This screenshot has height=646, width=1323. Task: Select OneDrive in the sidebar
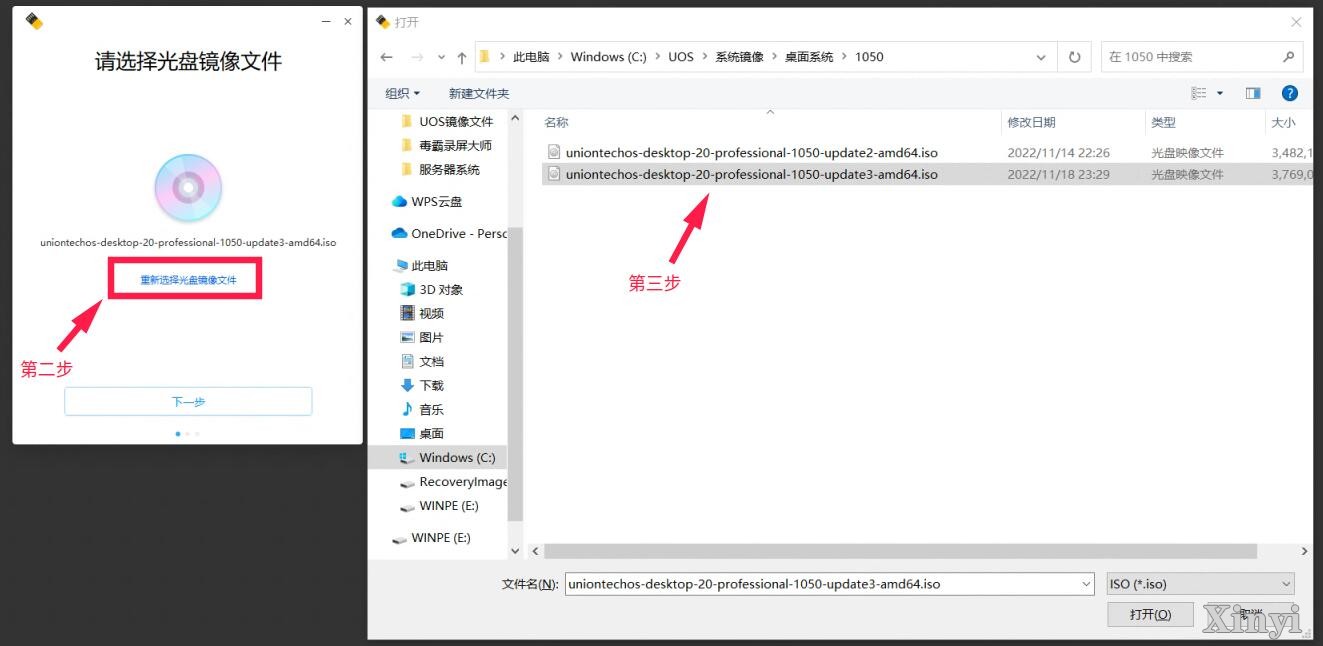pyautogui.click(x=449, y=233)
